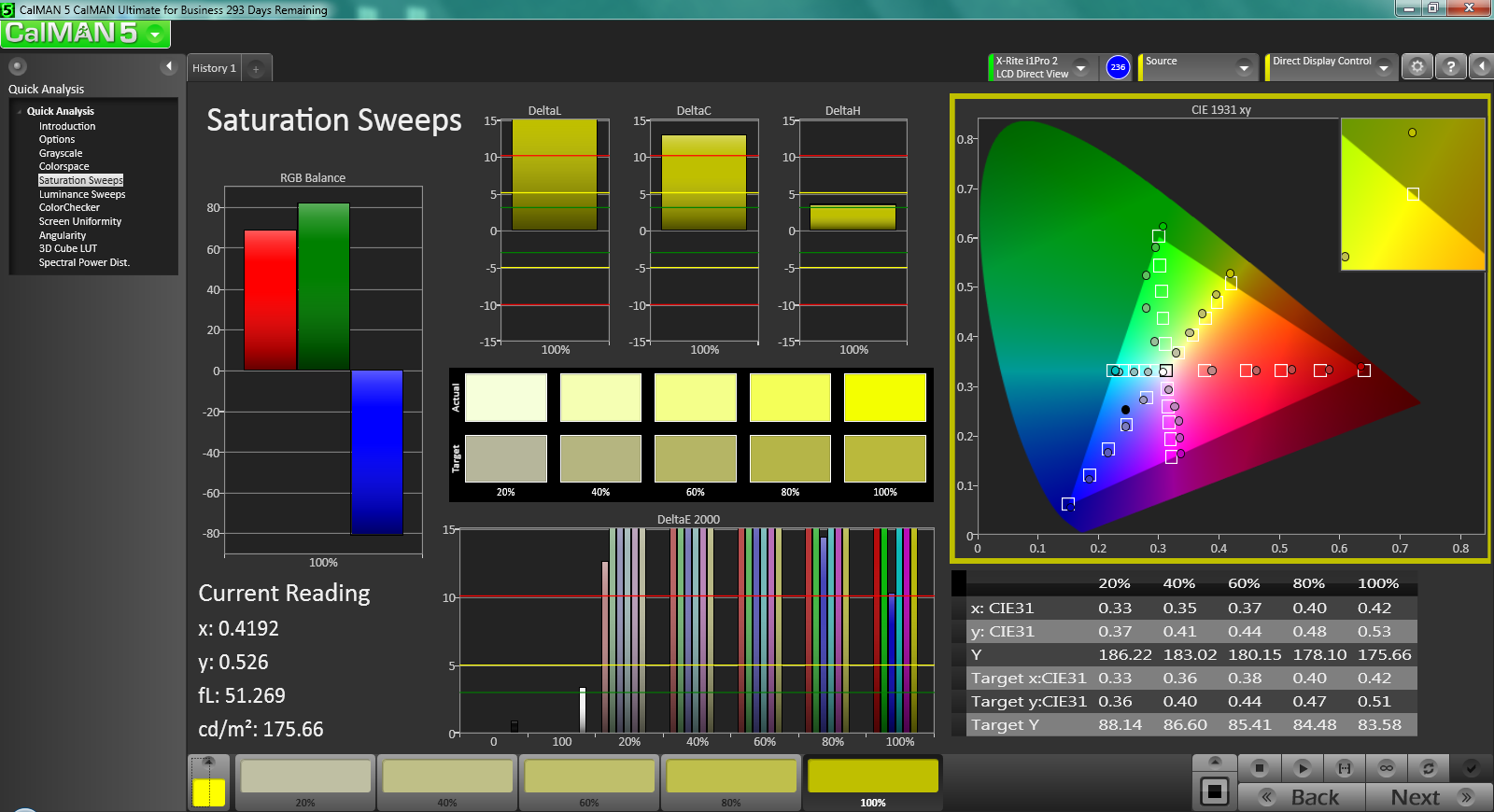
Task: Open help via question mark icon
Action: coord(1450,67)
